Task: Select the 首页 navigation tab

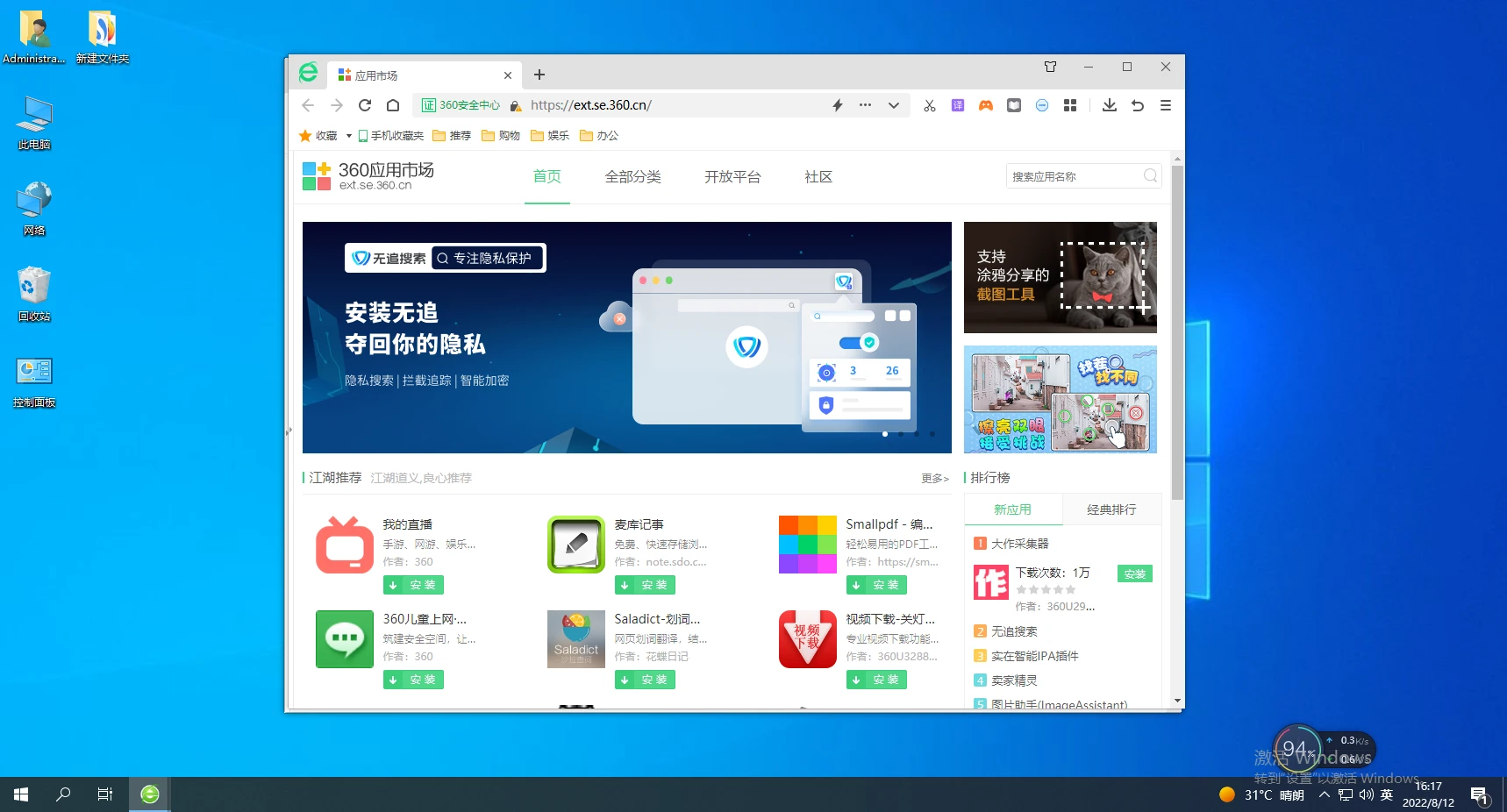Action: [x=547, y=177]
